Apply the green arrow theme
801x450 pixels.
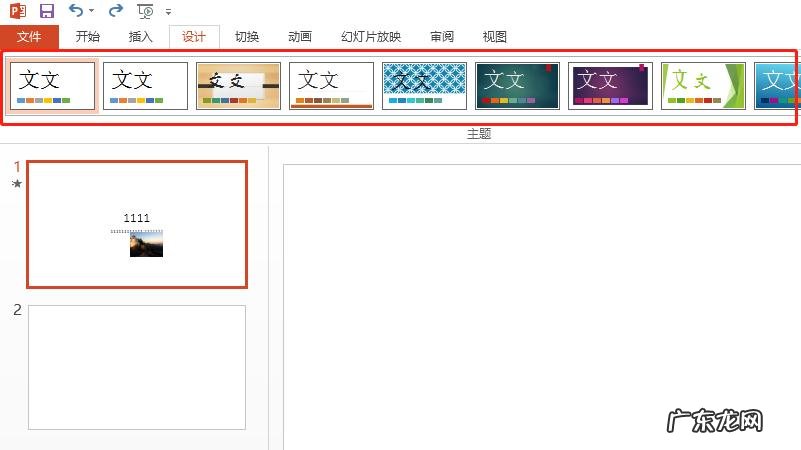(703, 86)
